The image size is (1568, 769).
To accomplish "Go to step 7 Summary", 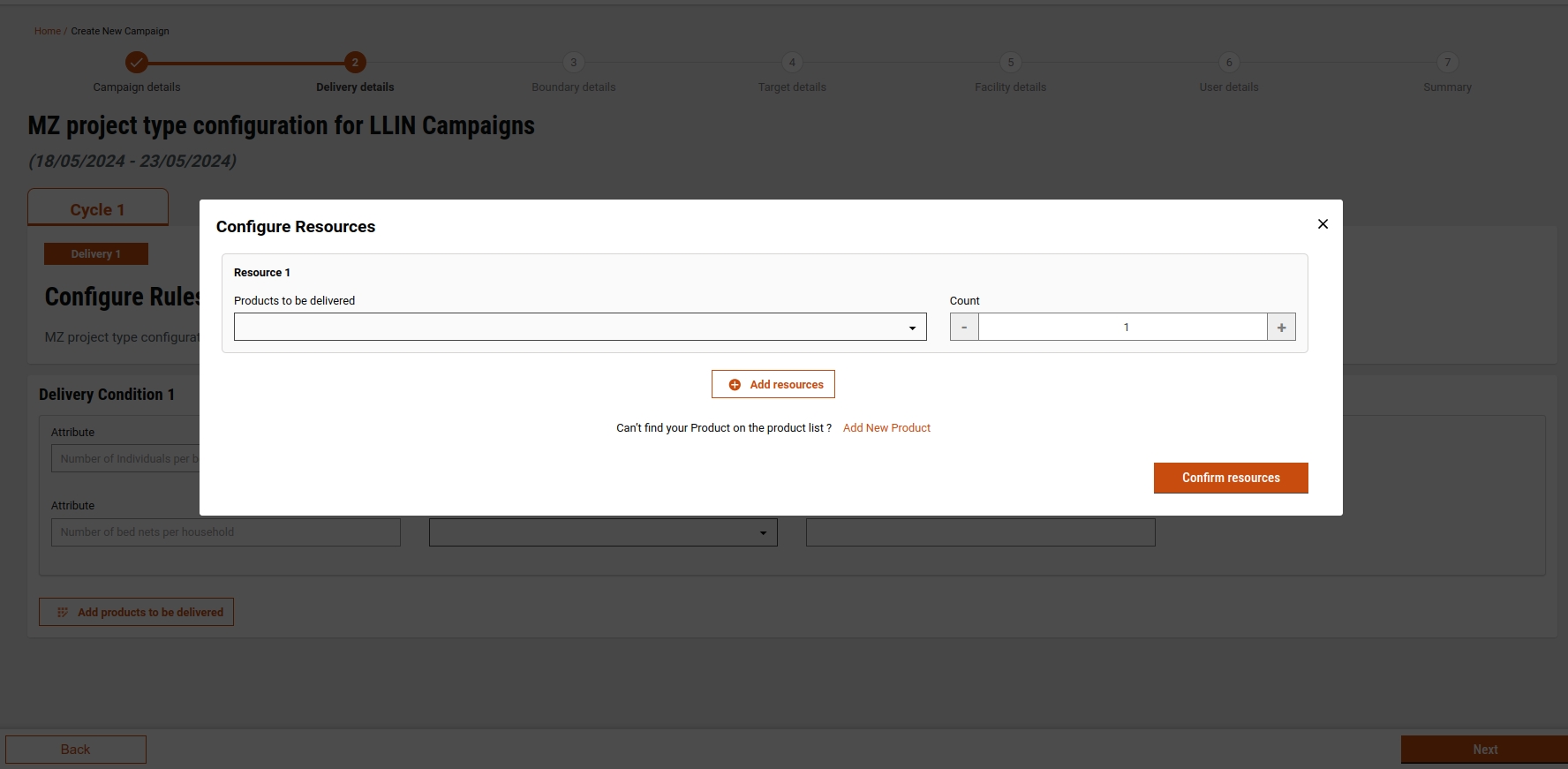I will tap(1447, 63).
